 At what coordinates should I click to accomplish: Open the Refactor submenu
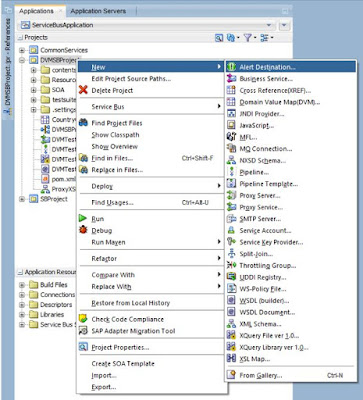tap(151, 258)
